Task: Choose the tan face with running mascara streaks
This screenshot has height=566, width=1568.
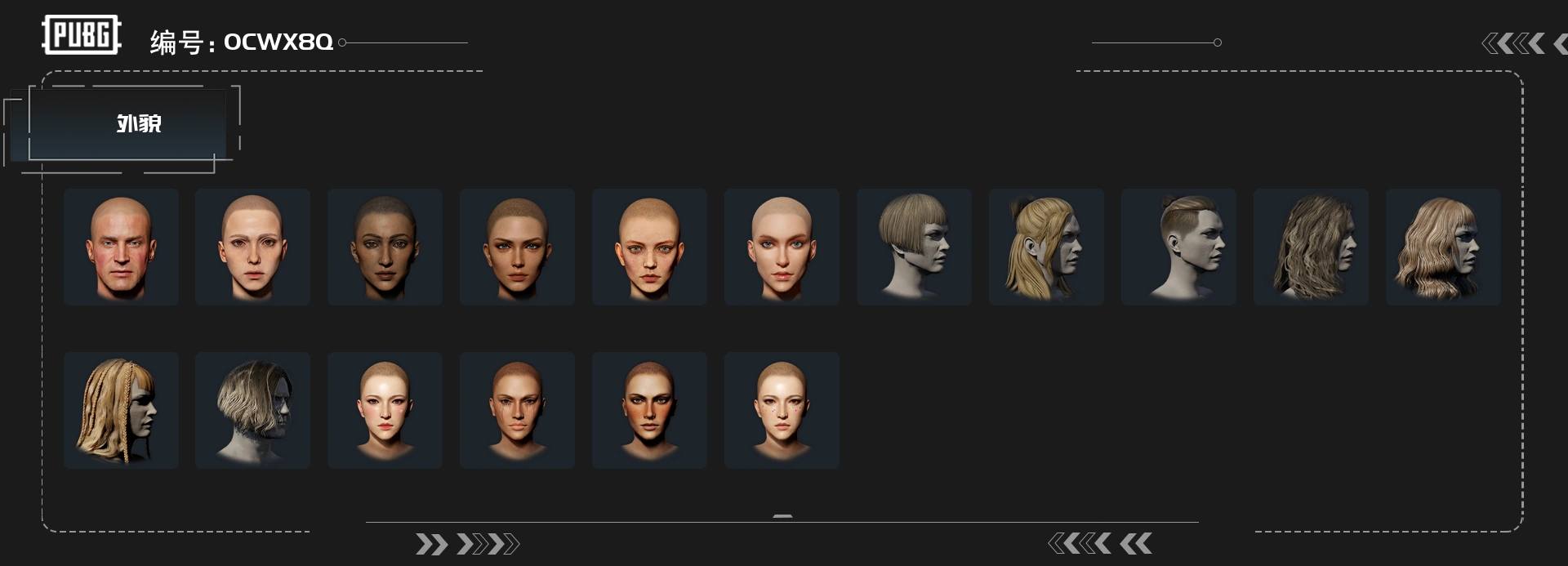Action: [x=517, y=410]
